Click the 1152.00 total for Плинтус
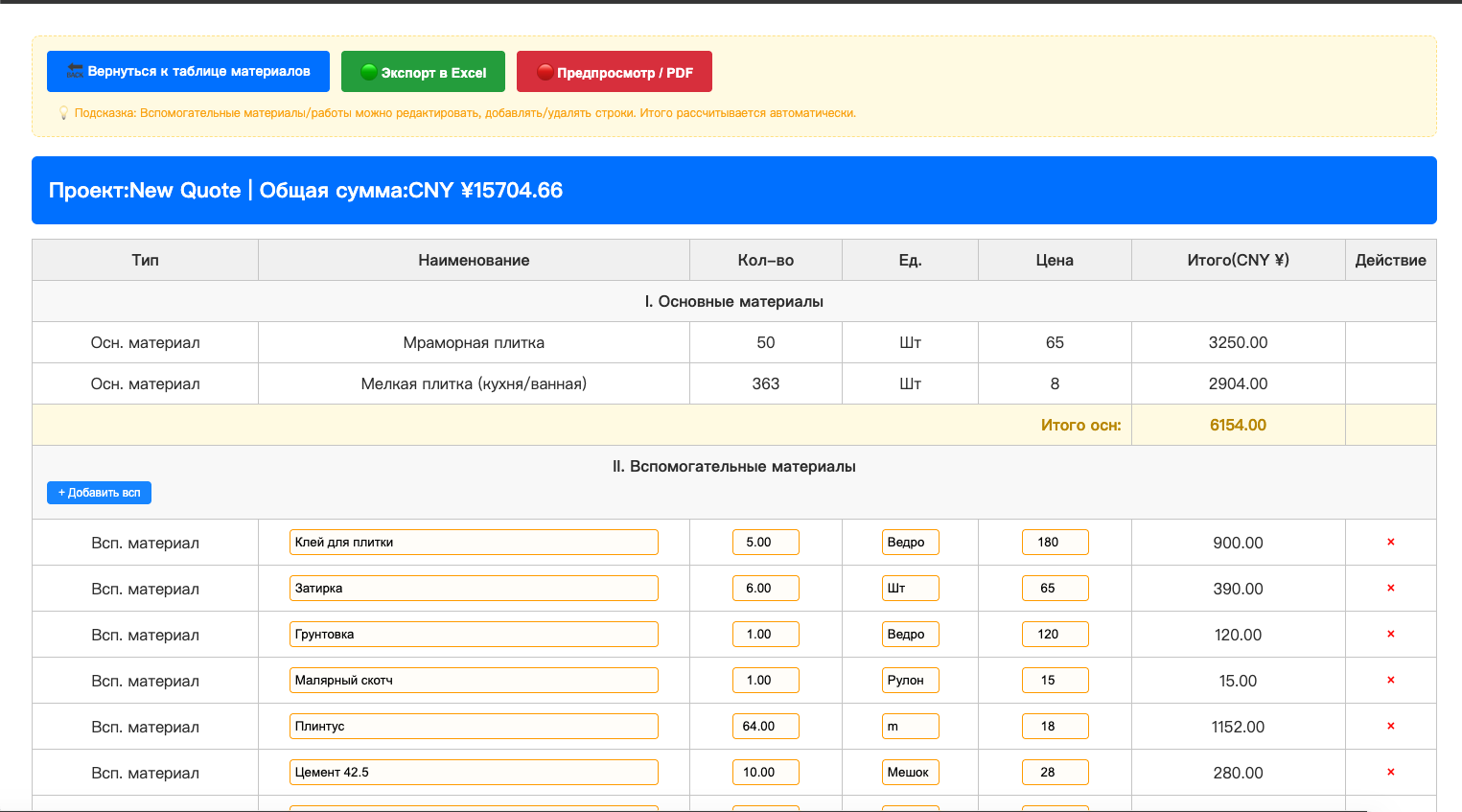This screenshot has height=812, width=1462. pyautogui.click(x=1238, y=727)
